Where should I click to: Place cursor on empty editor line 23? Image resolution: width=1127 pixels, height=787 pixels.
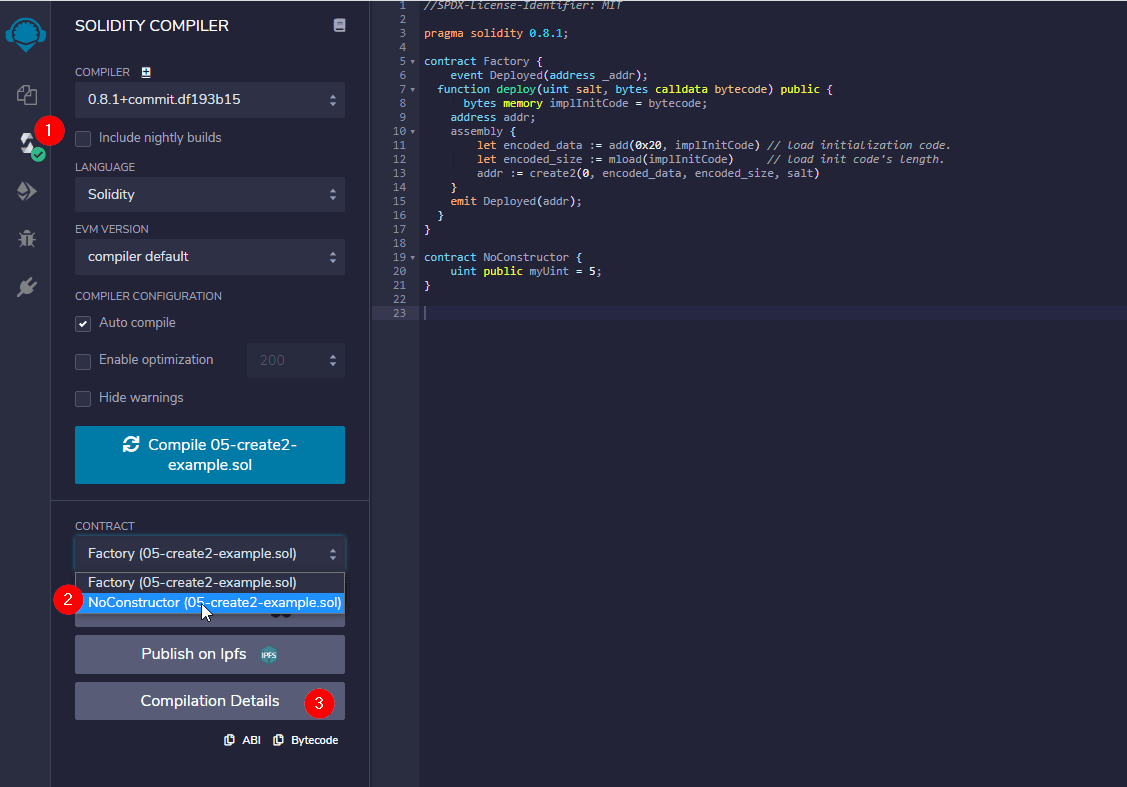click(x=773, y=313)
